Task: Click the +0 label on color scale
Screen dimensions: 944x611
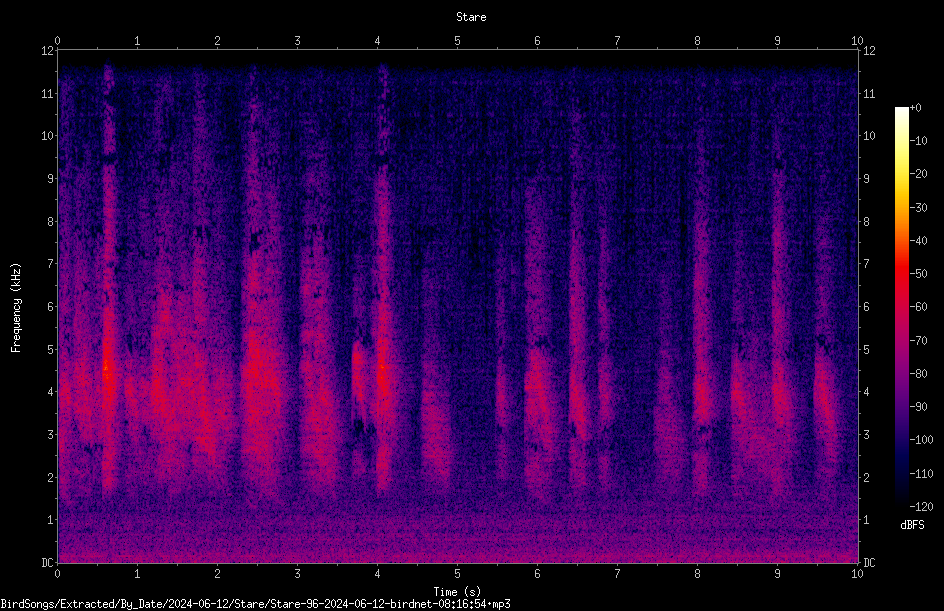Action: pyautogui.click(x=915, y=108)
